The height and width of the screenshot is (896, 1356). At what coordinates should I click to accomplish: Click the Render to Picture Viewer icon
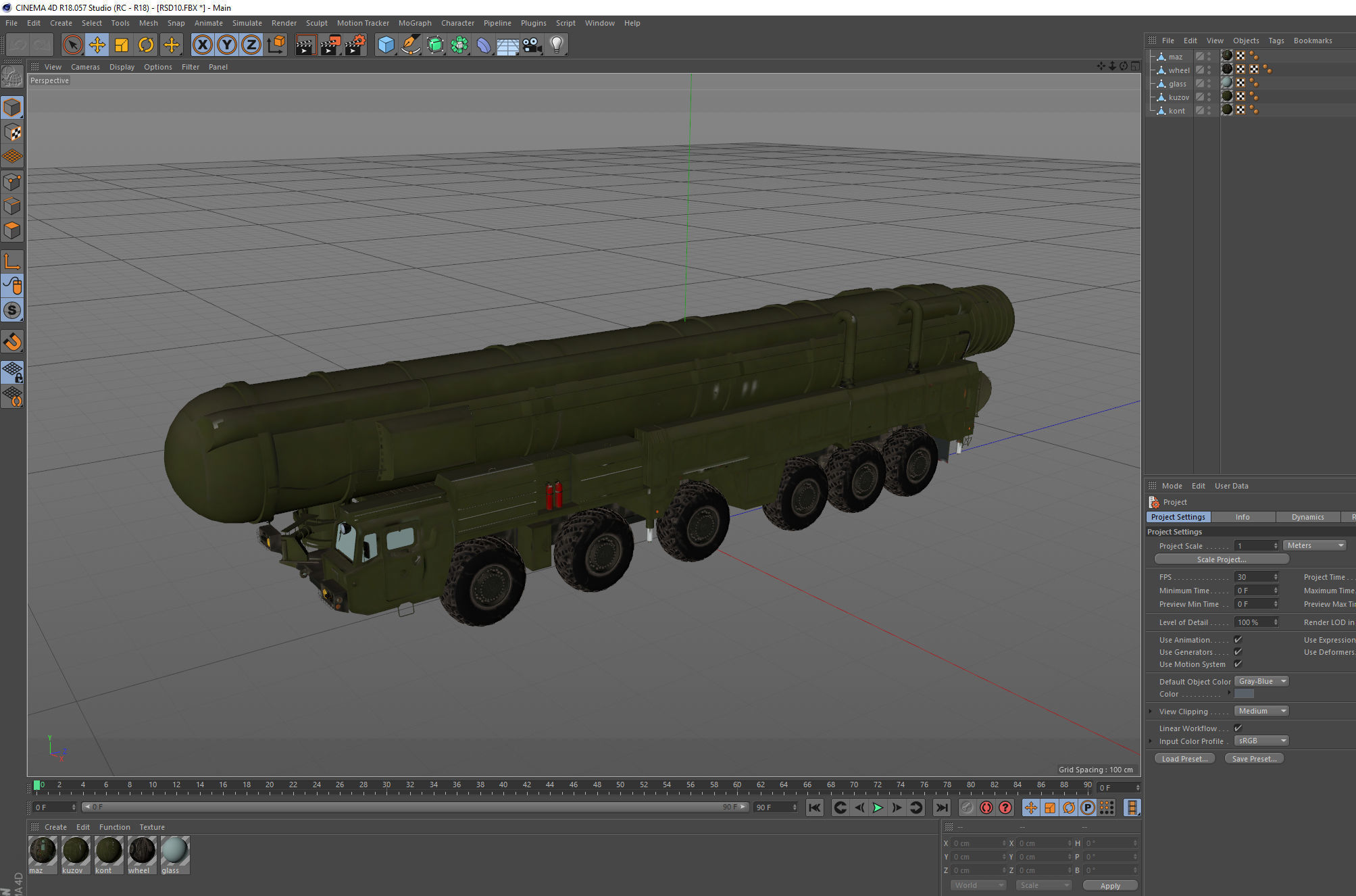tap(330, 45)
